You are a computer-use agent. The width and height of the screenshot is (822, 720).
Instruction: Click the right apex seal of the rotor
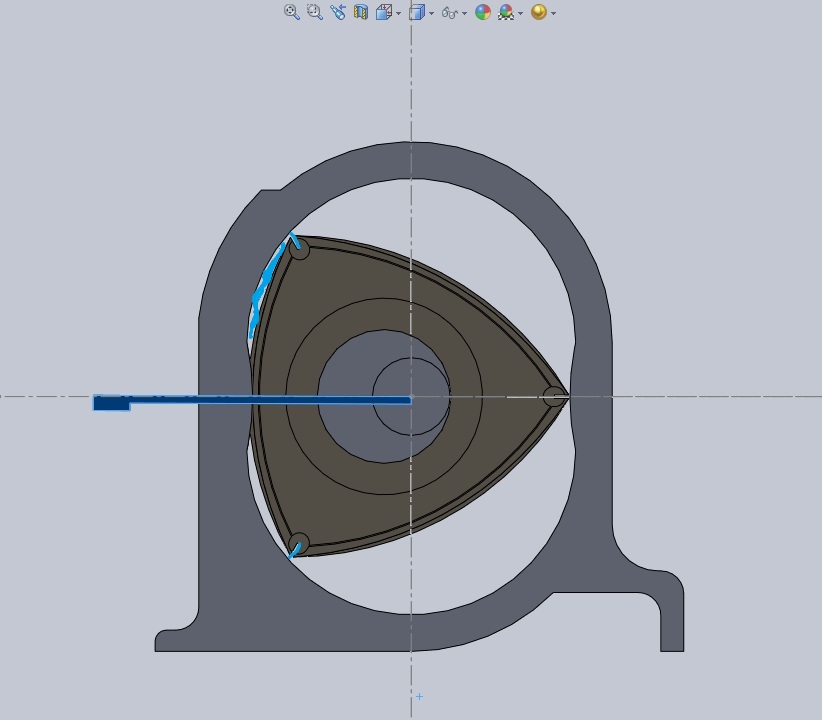click(x=553, y=397)
